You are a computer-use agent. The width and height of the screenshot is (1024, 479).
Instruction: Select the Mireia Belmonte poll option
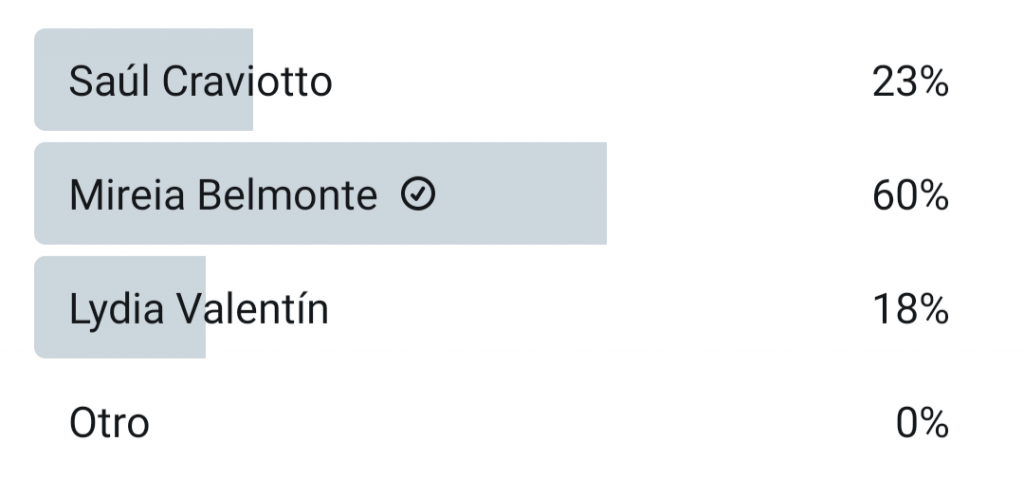click(222, 196)
